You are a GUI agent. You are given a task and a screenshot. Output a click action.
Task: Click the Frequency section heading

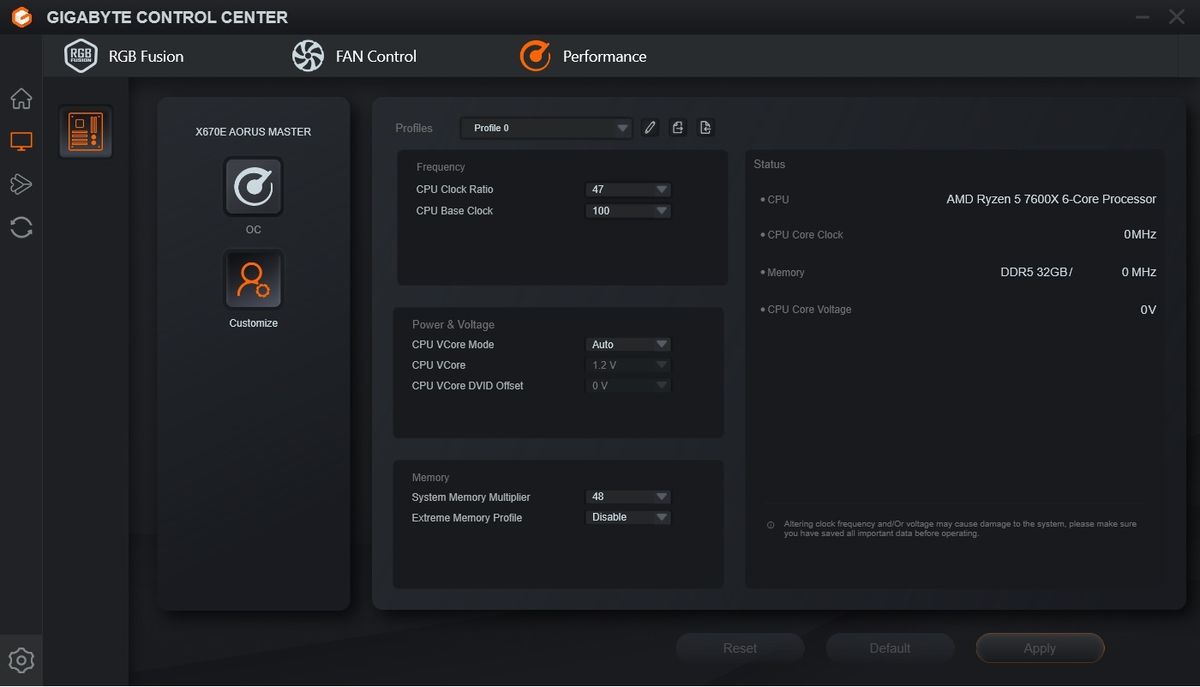441,167
